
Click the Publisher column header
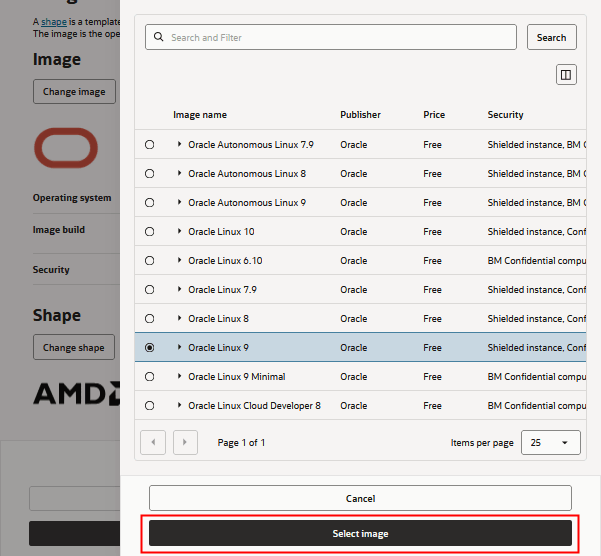coord(360,115)
